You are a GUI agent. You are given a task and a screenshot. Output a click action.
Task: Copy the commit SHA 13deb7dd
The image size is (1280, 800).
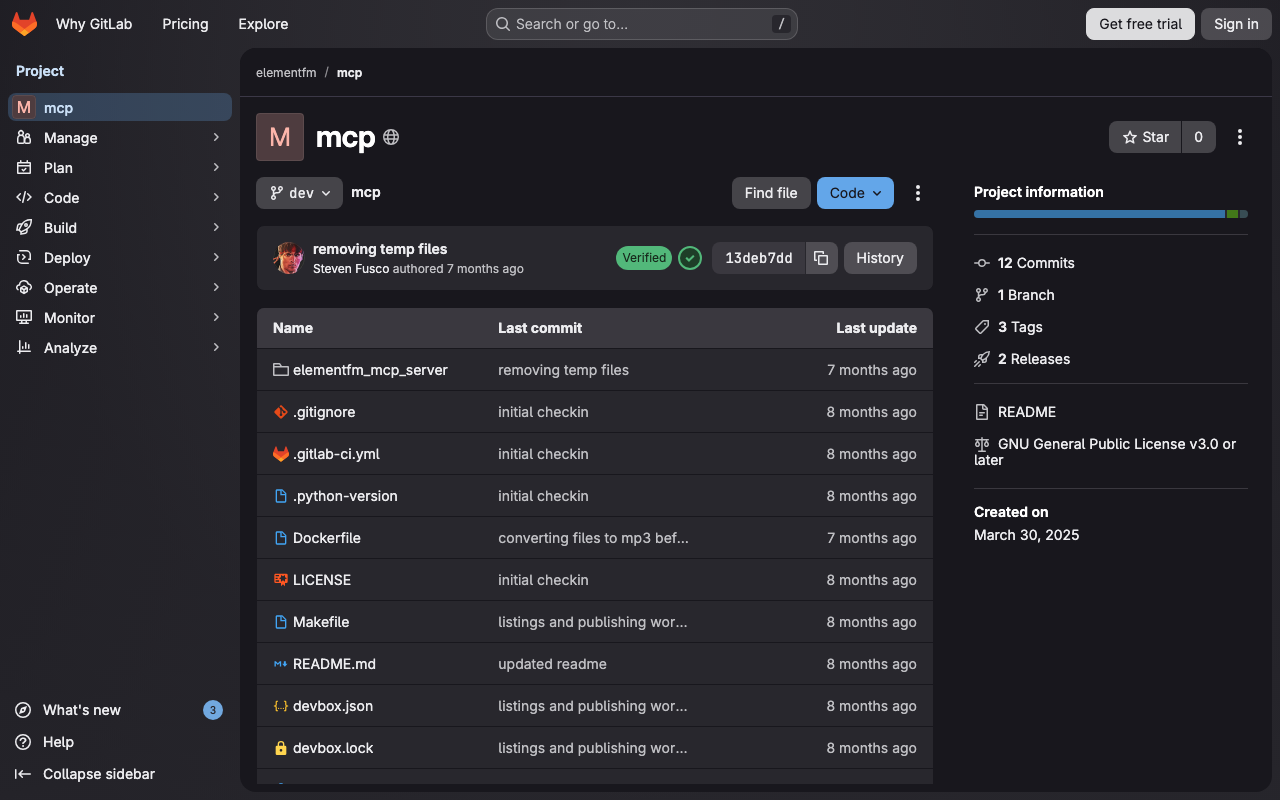(821, 258)
